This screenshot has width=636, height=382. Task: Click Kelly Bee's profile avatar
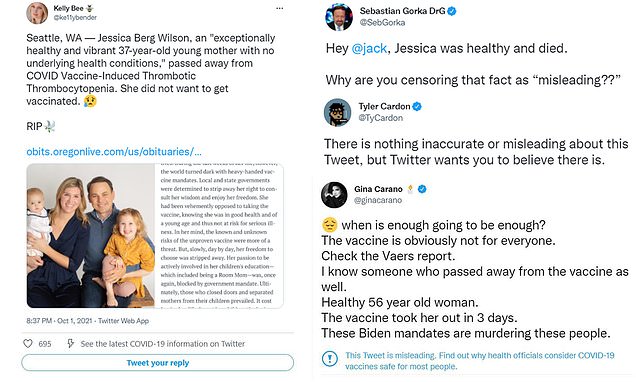37,13
